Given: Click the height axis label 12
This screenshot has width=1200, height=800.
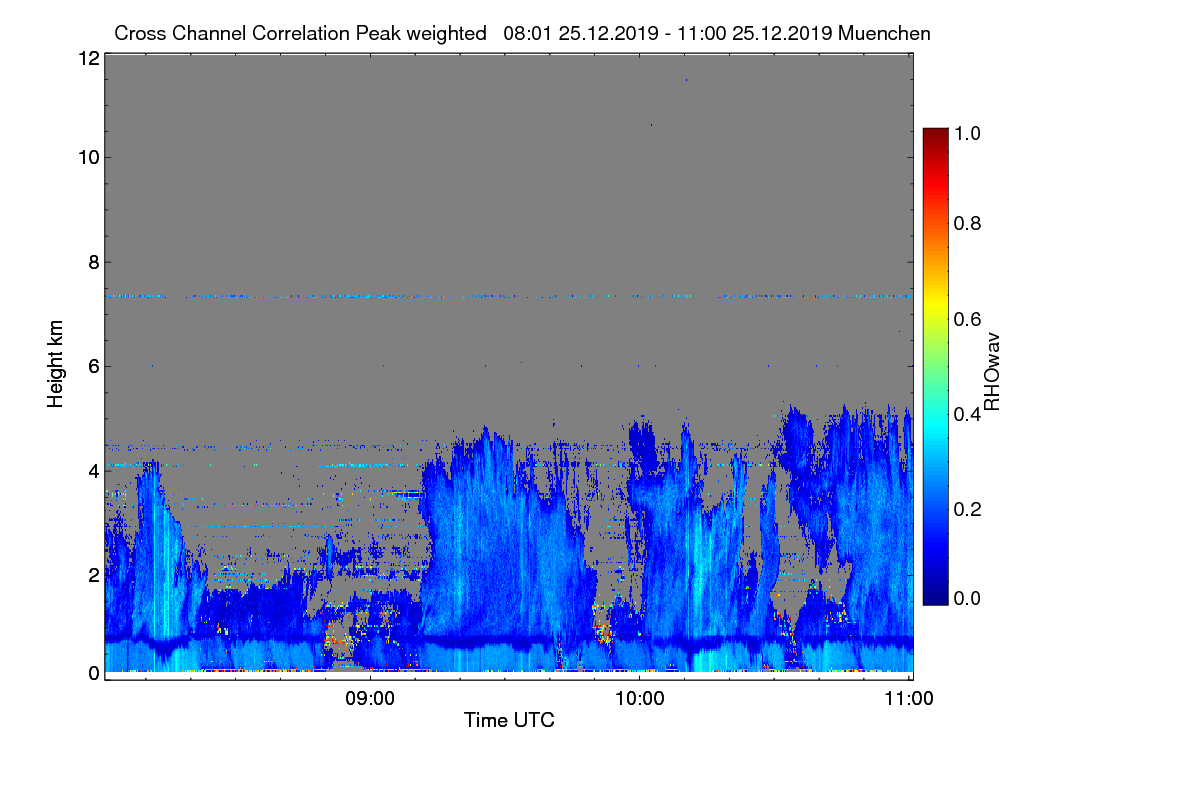Looking at the screenshot, I should point(88,59).
